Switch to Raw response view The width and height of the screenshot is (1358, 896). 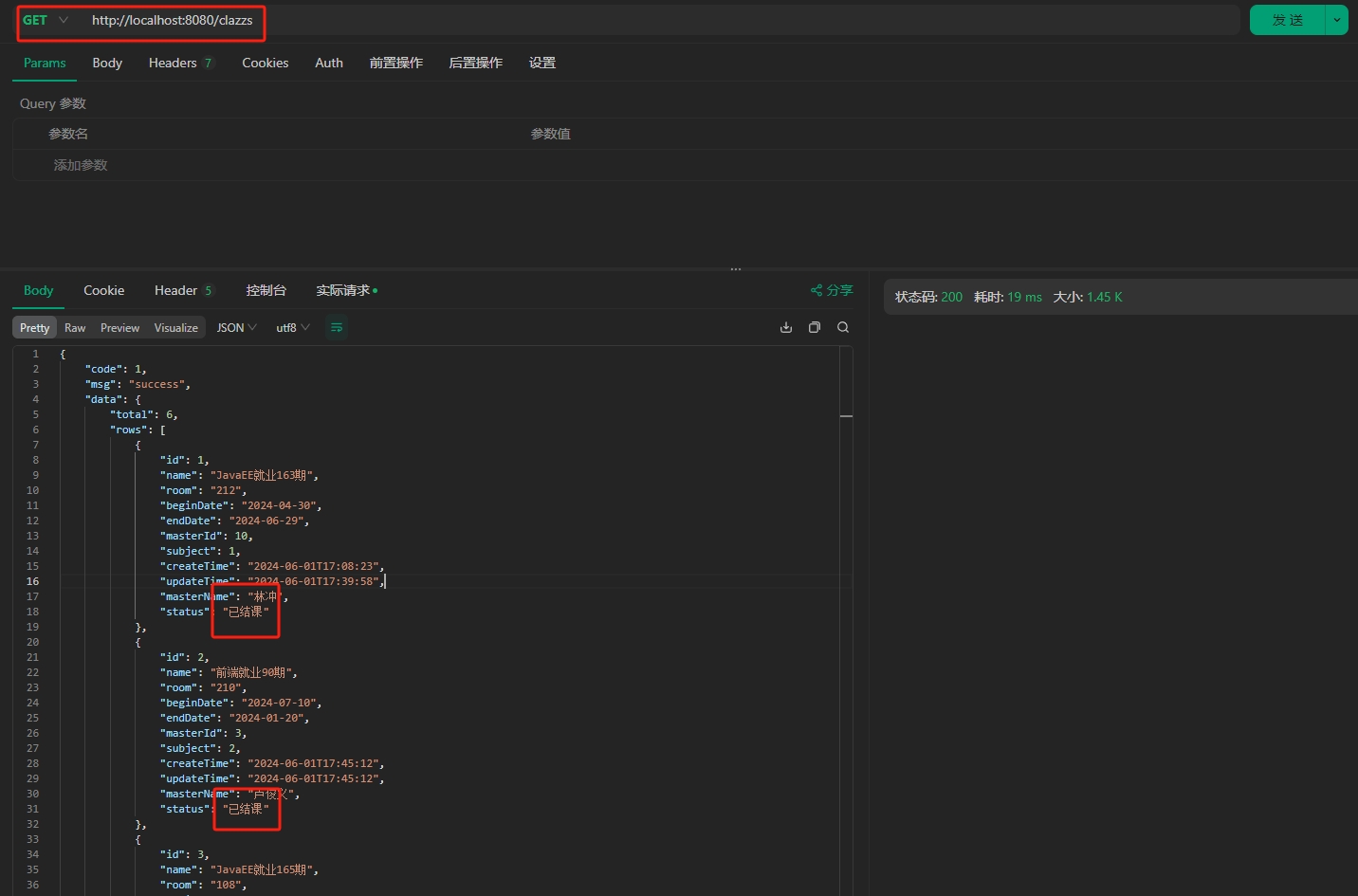point(75,328)
